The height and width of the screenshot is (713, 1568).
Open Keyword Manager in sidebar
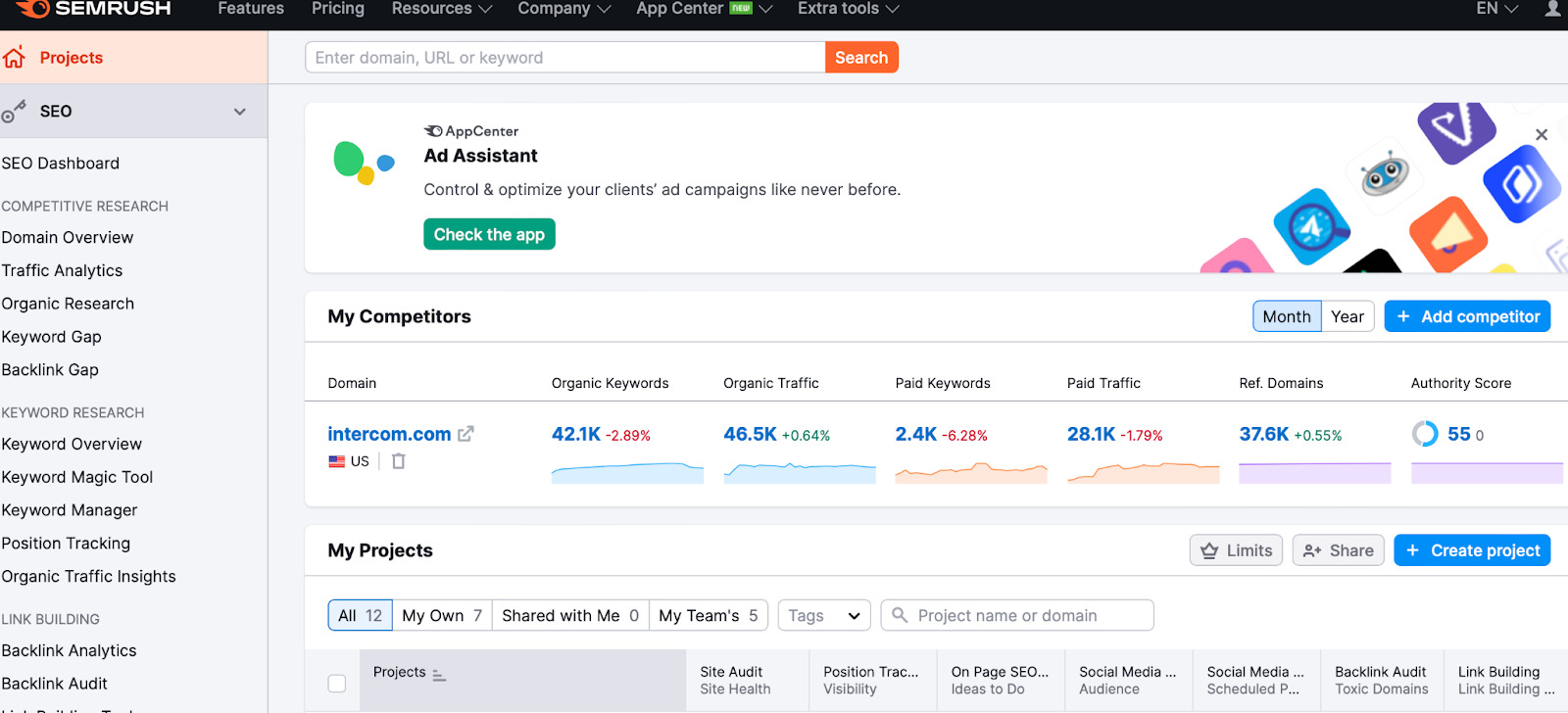point(70,510)
